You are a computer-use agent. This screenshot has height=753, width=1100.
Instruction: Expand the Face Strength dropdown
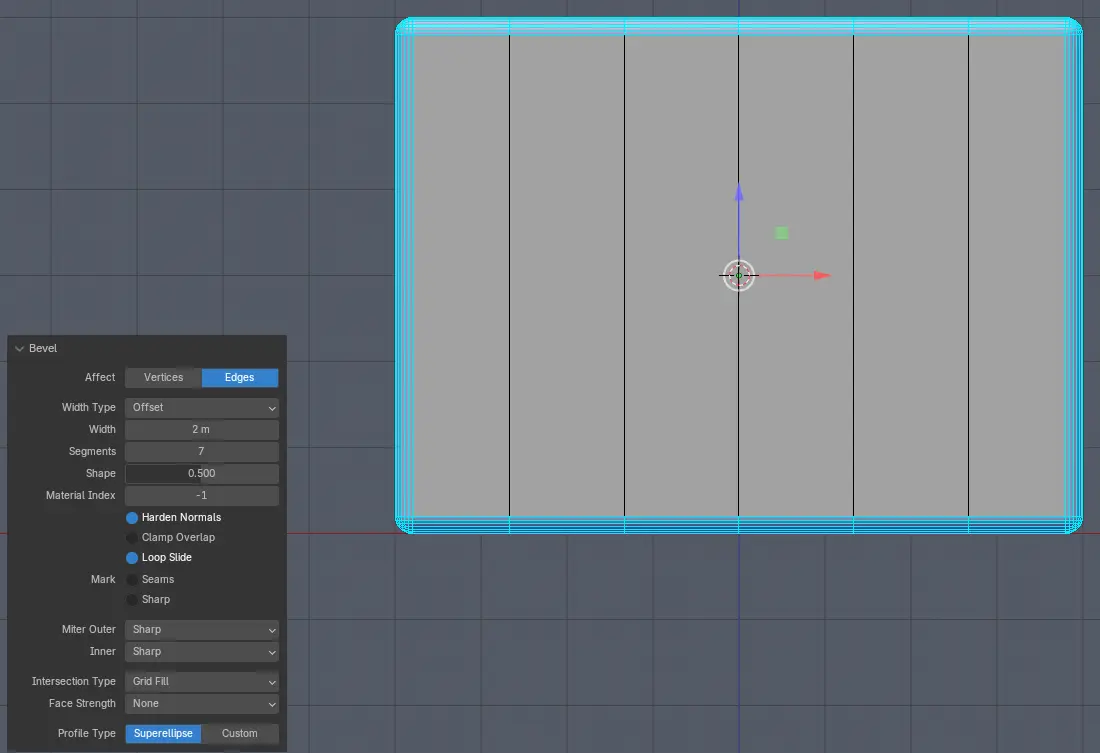point(201,704)
